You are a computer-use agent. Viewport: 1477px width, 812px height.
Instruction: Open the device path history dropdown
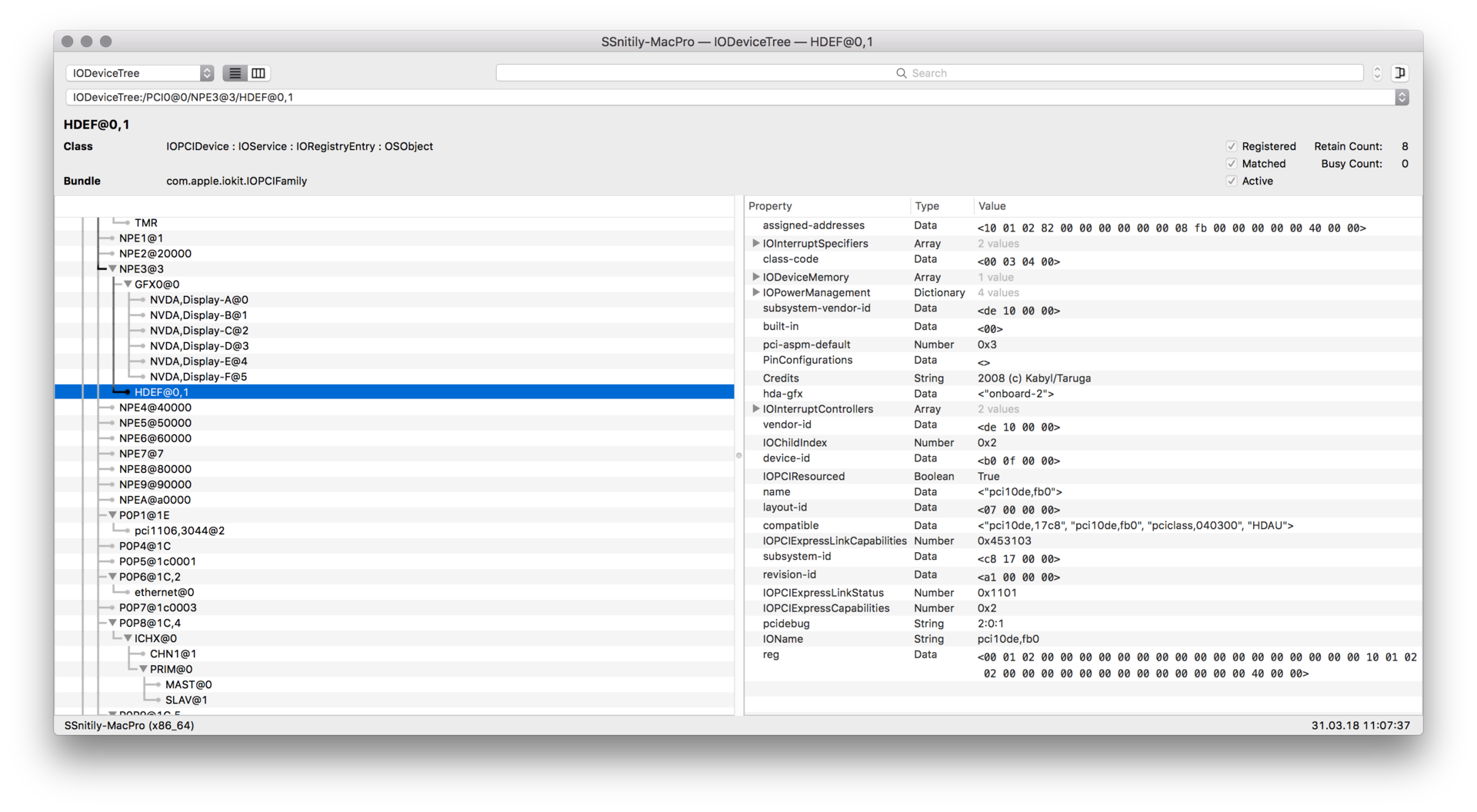click(x=1402, y=98)
